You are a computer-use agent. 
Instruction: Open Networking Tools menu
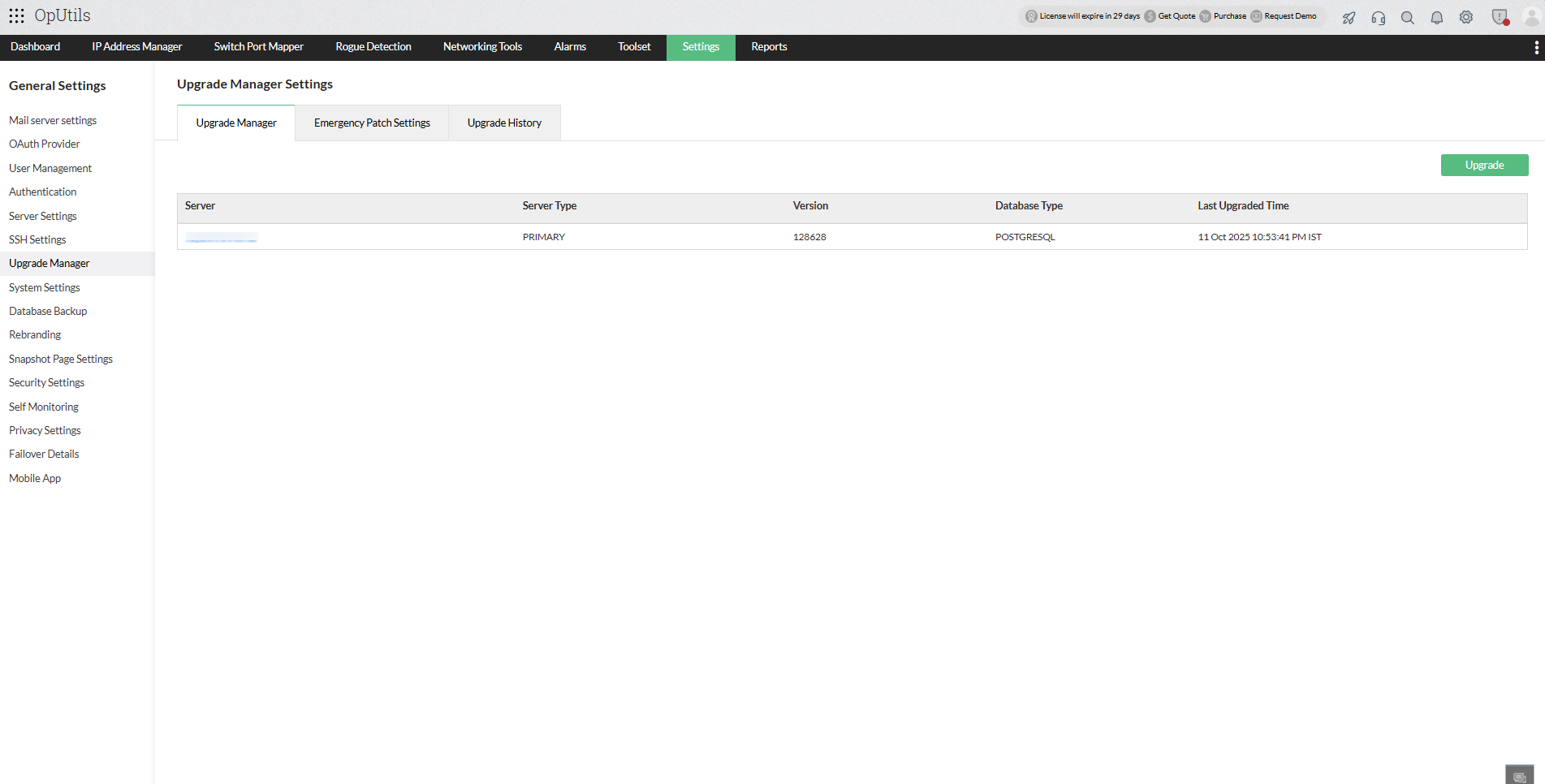tap(483, 47)
